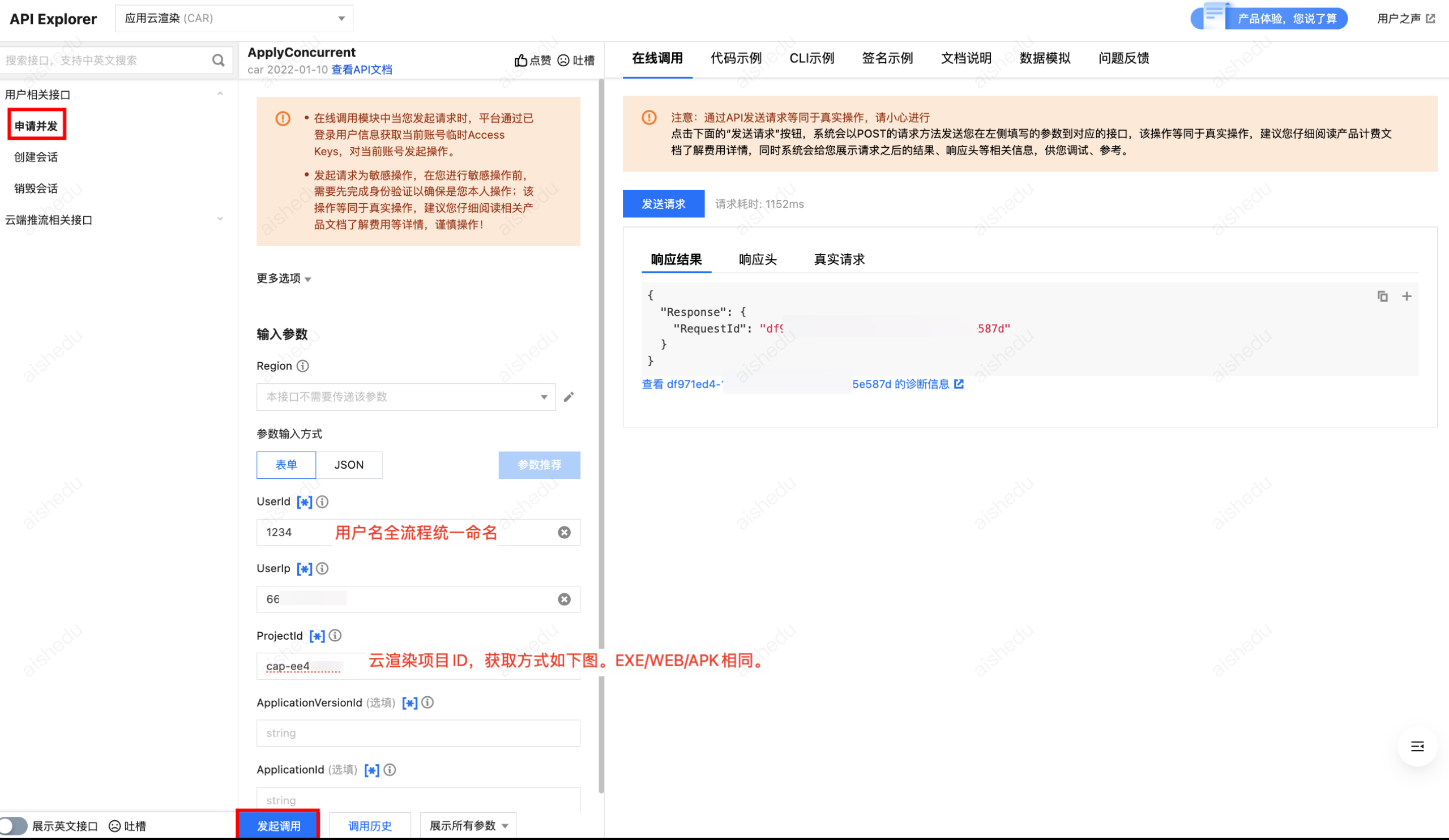Open 查看API文档 link
1449x840 pixels.
[362, 70]
